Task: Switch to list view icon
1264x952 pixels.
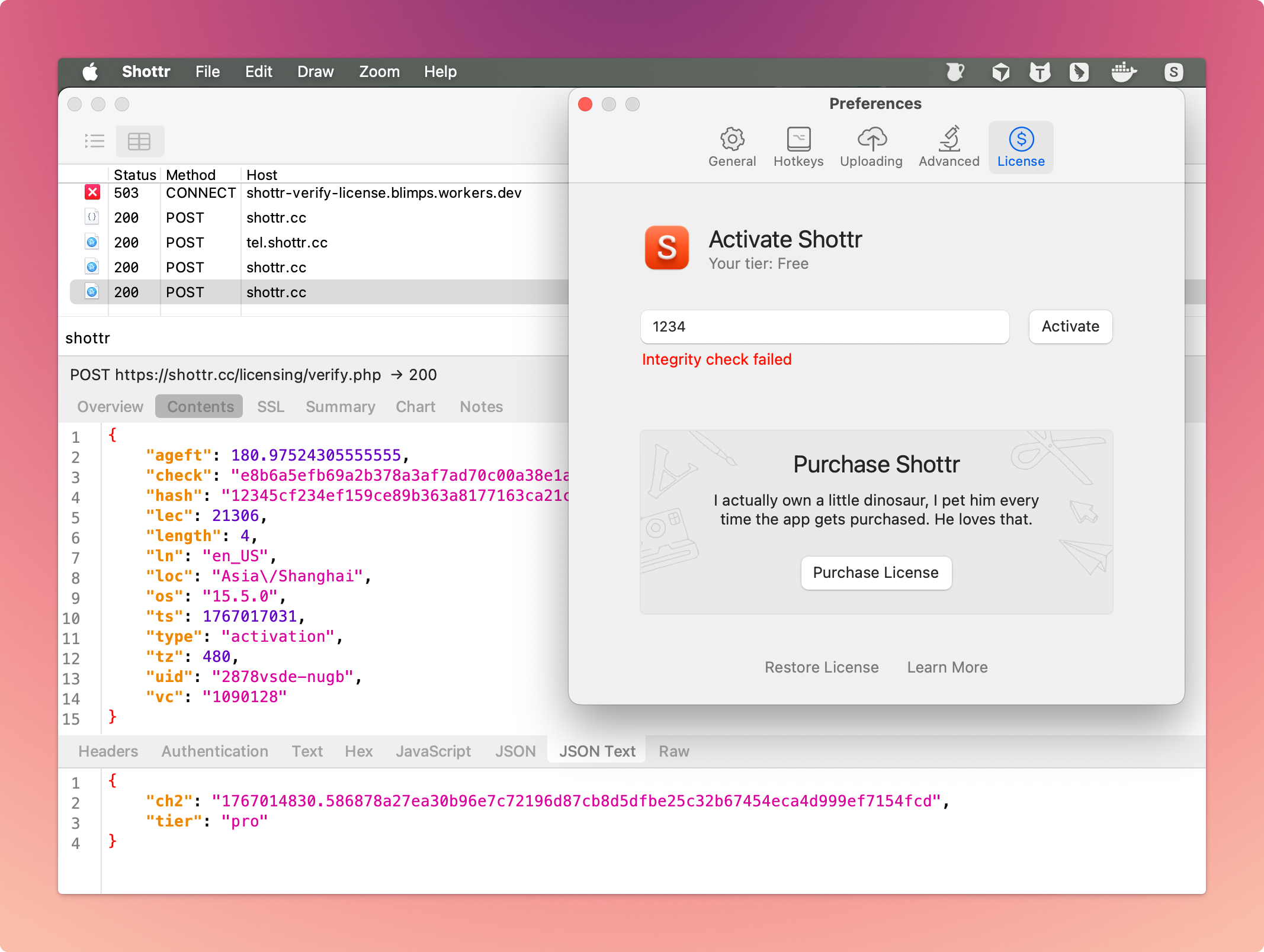Action: 95,141
